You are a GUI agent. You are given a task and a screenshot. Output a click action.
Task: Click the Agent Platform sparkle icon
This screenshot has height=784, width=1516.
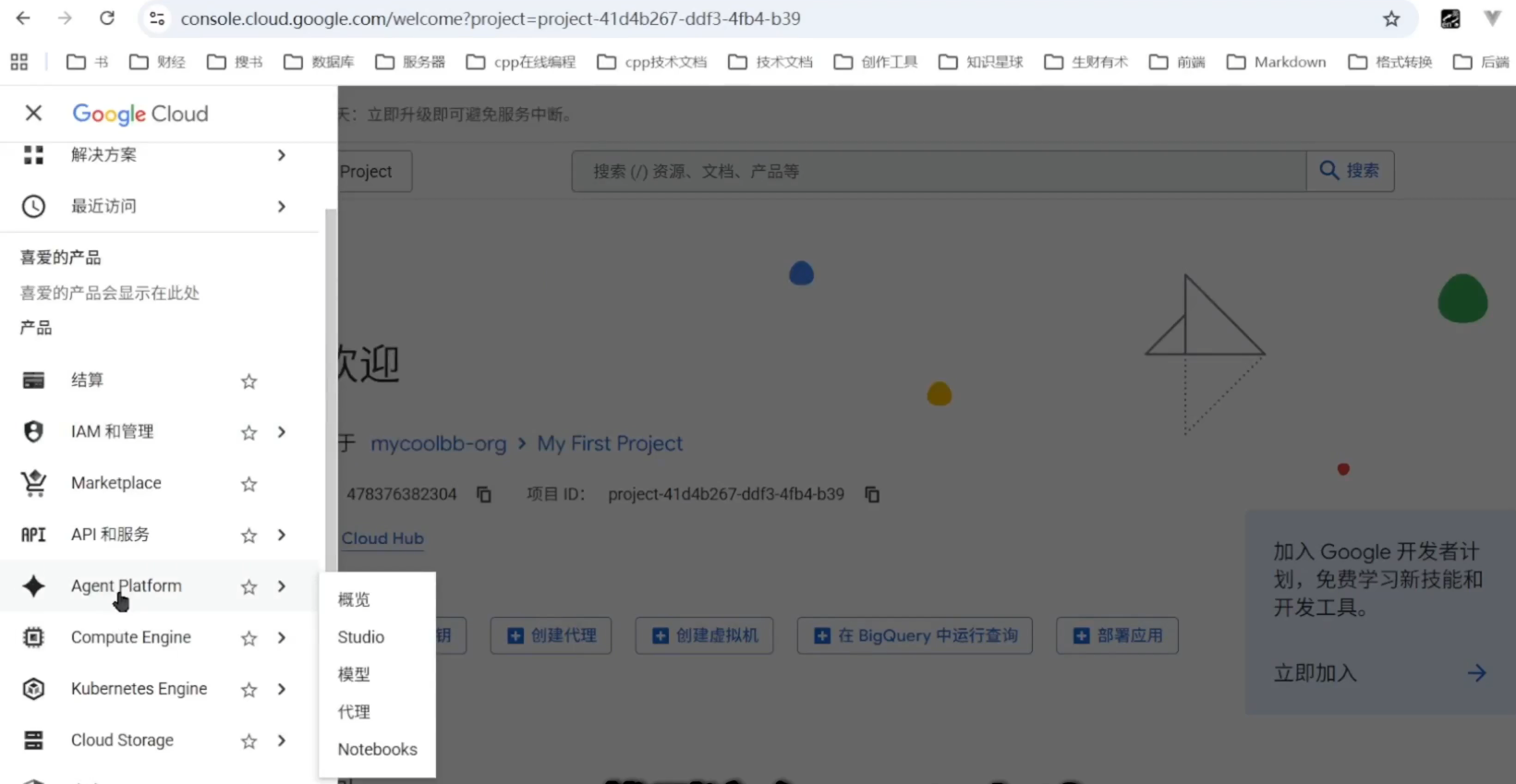[33, 586]
